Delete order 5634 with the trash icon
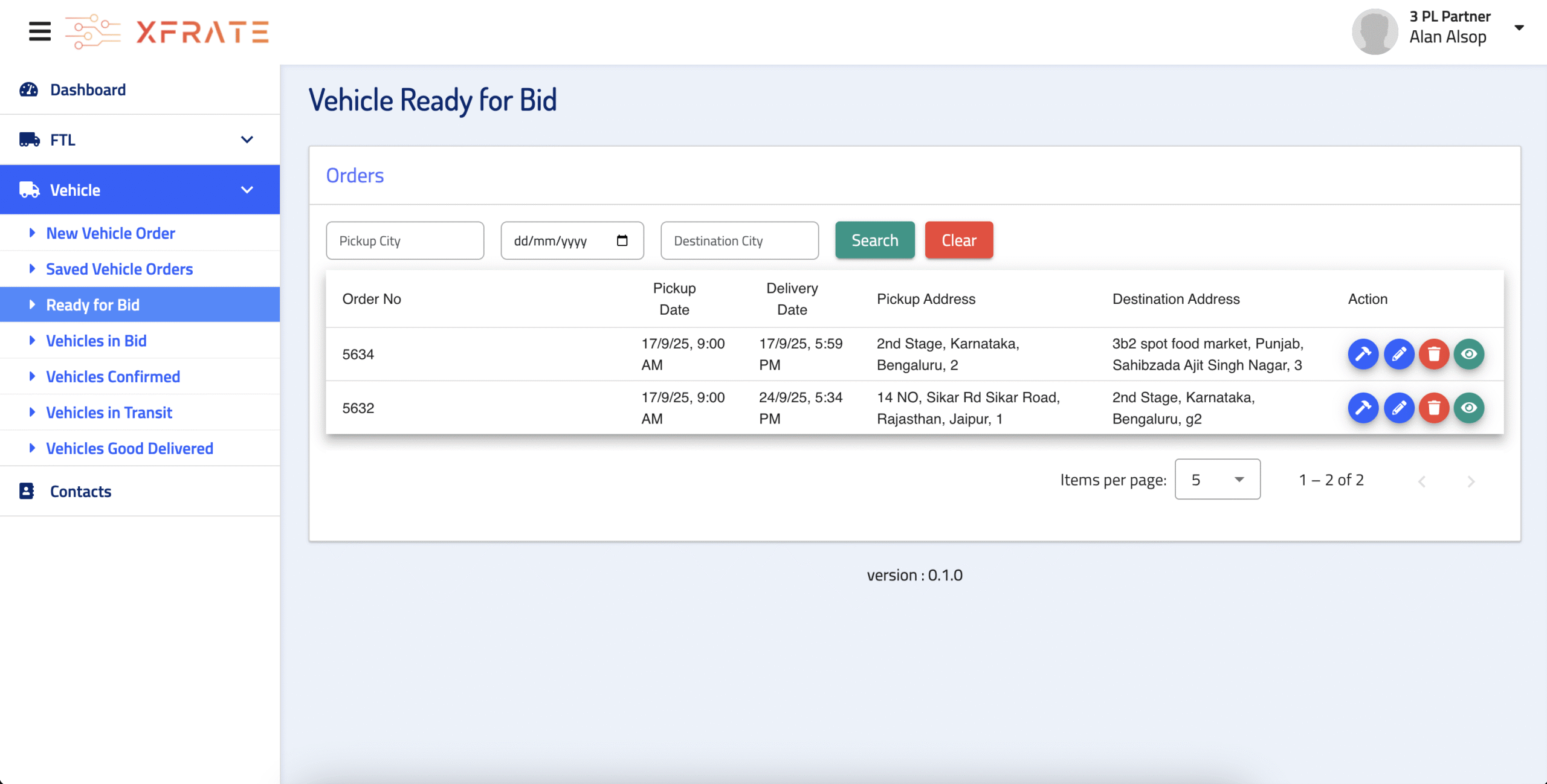1547x784 pixels. tap(1434, 354)
